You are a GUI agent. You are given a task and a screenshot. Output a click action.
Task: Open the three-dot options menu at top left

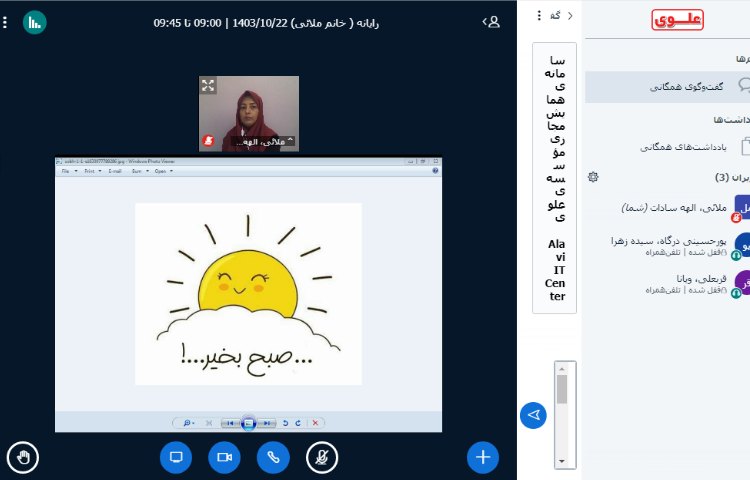click(5, 21)
